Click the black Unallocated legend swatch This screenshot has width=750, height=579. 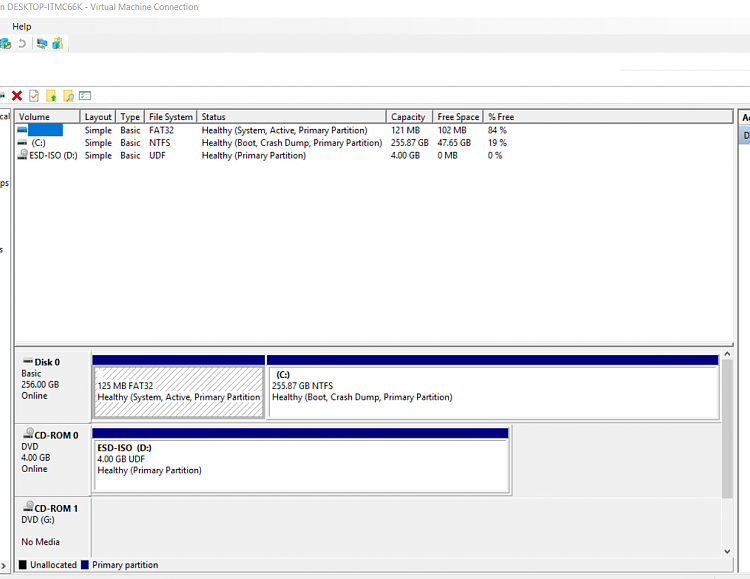coord(22,565)
